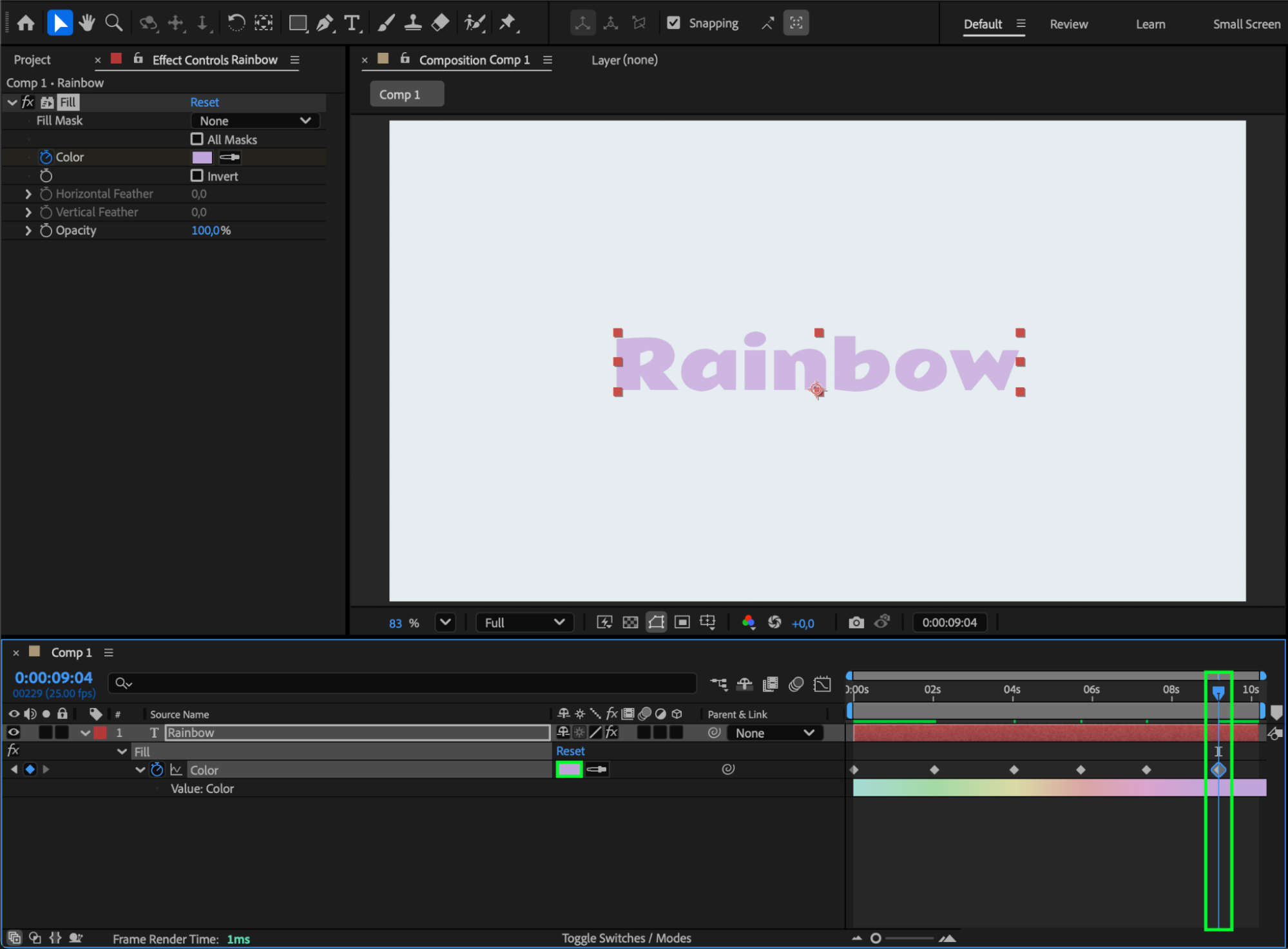Viewport: 1288px width, 949px height.
Task: Select the Pen tool
Action: coord(325,23)
